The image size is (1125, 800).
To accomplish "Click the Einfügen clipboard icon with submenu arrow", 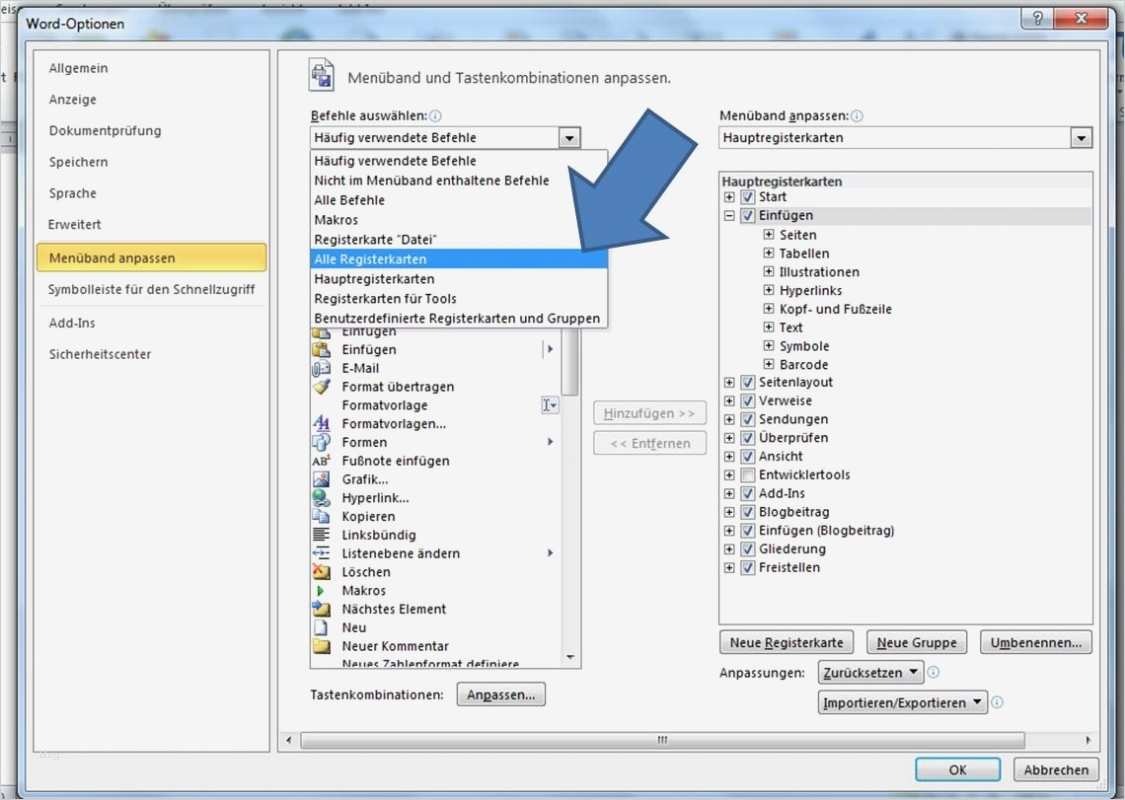I will (321, 349).
